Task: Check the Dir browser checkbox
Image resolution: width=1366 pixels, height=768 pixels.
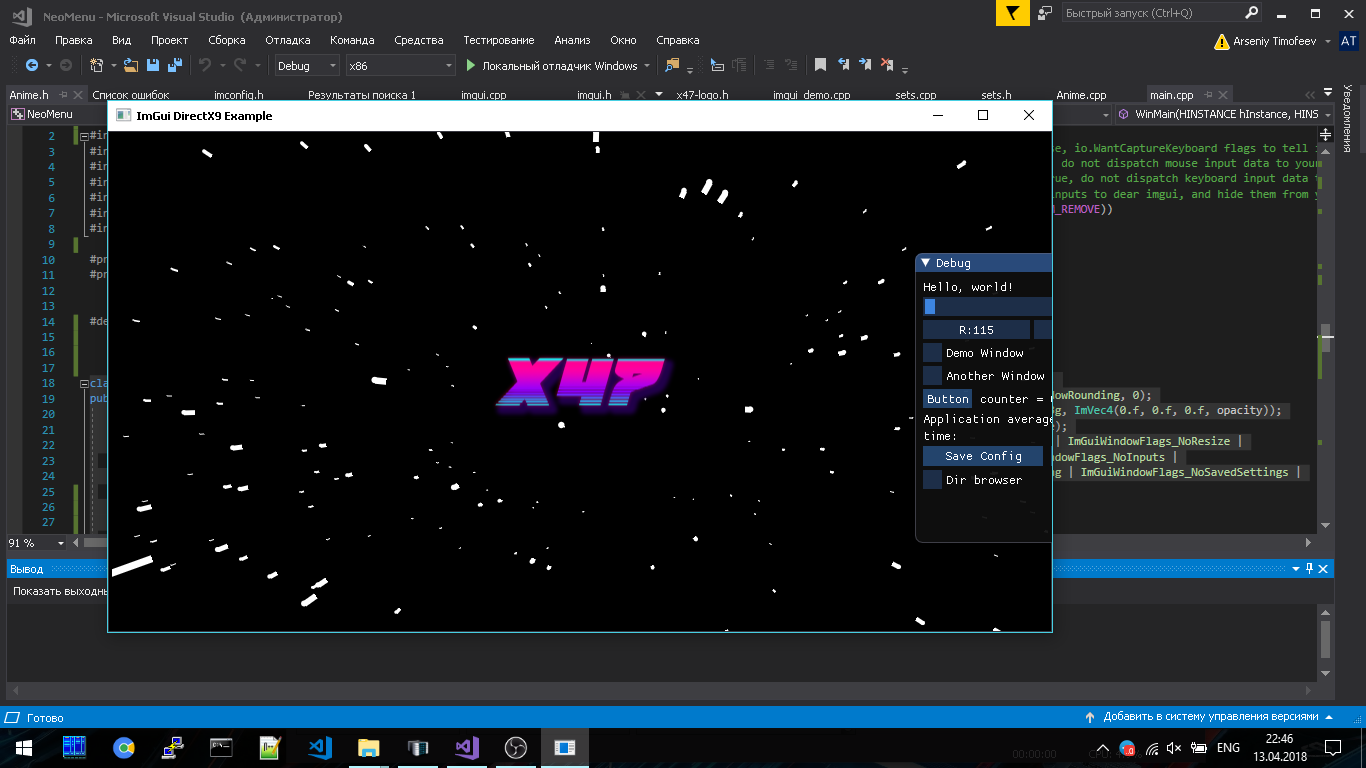Action: 932,480
